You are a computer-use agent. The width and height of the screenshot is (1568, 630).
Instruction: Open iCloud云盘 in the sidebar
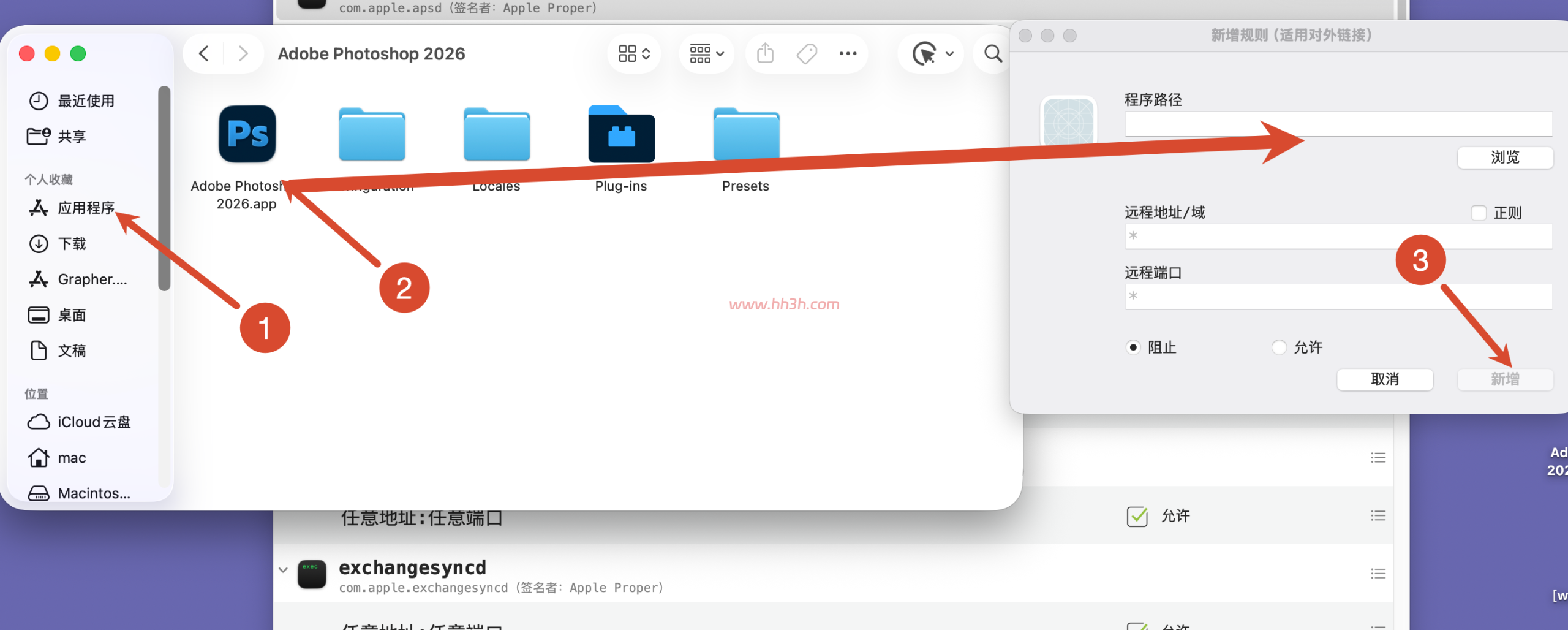[80, 422]
